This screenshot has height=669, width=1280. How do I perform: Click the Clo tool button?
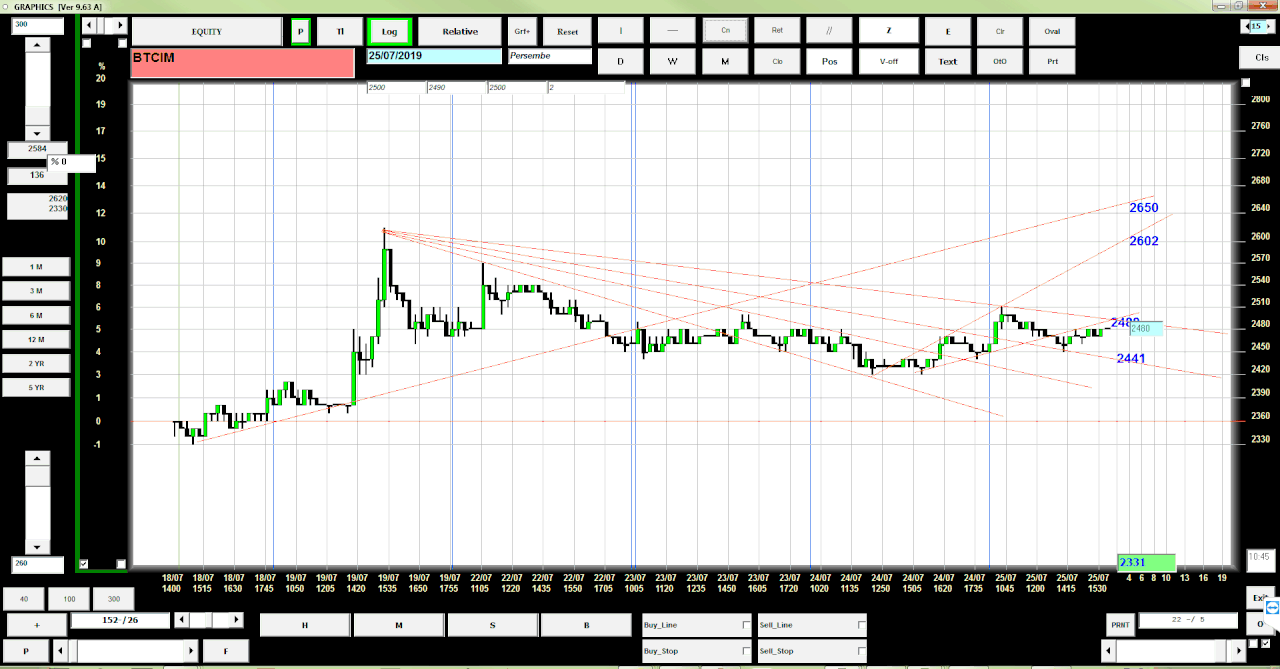pos(777,61)
